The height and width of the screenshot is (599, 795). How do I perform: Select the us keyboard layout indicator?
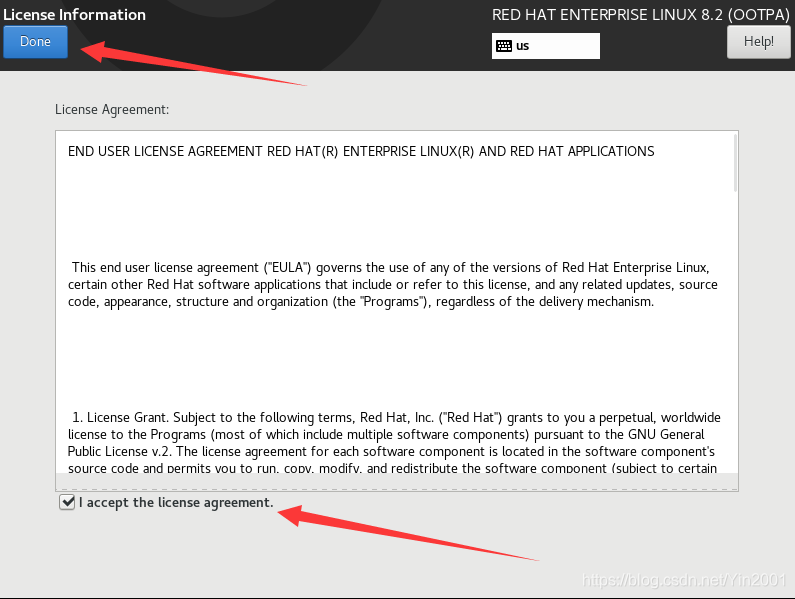pyautogui.click(x=546, y=46)
